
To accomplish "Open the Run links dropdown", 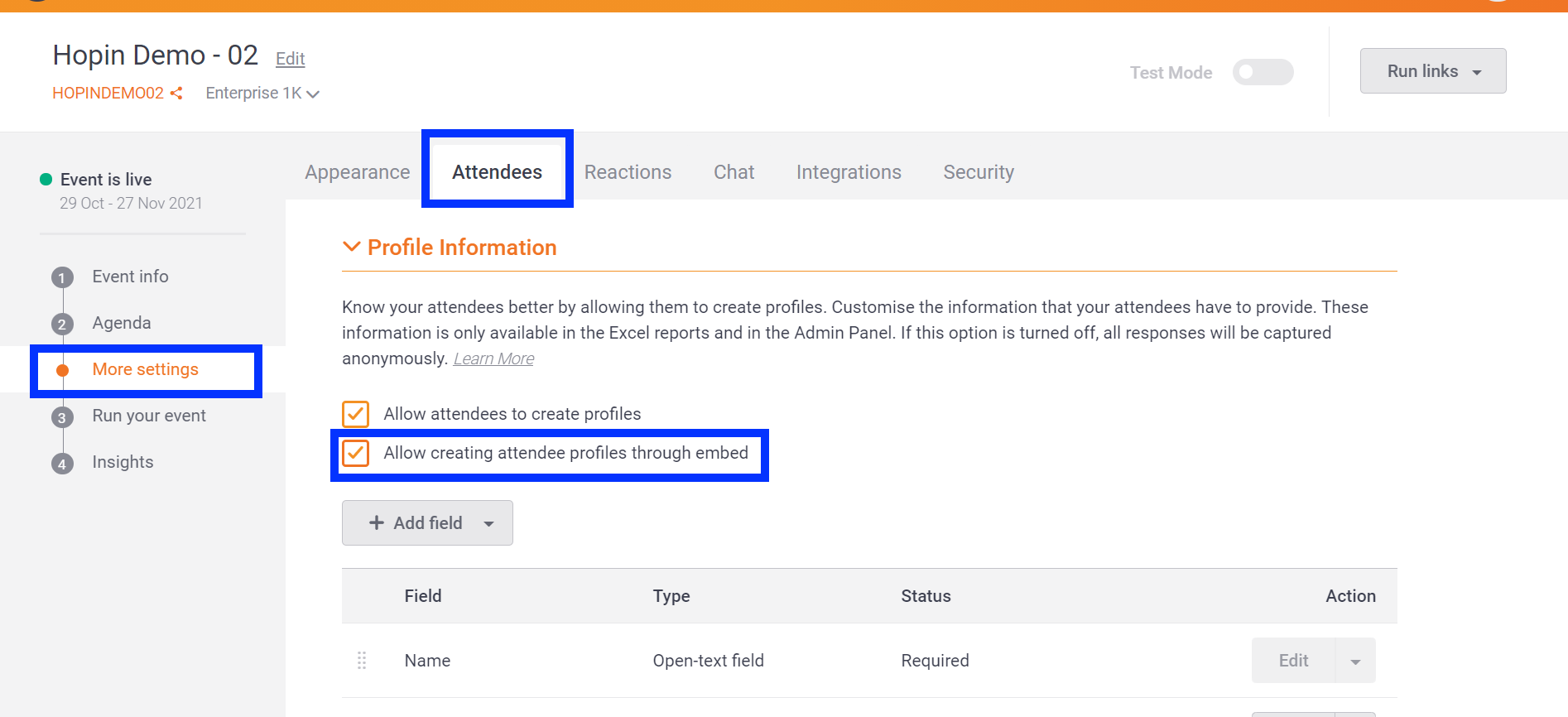I will pyautogui.click(x=1433, y=71).
